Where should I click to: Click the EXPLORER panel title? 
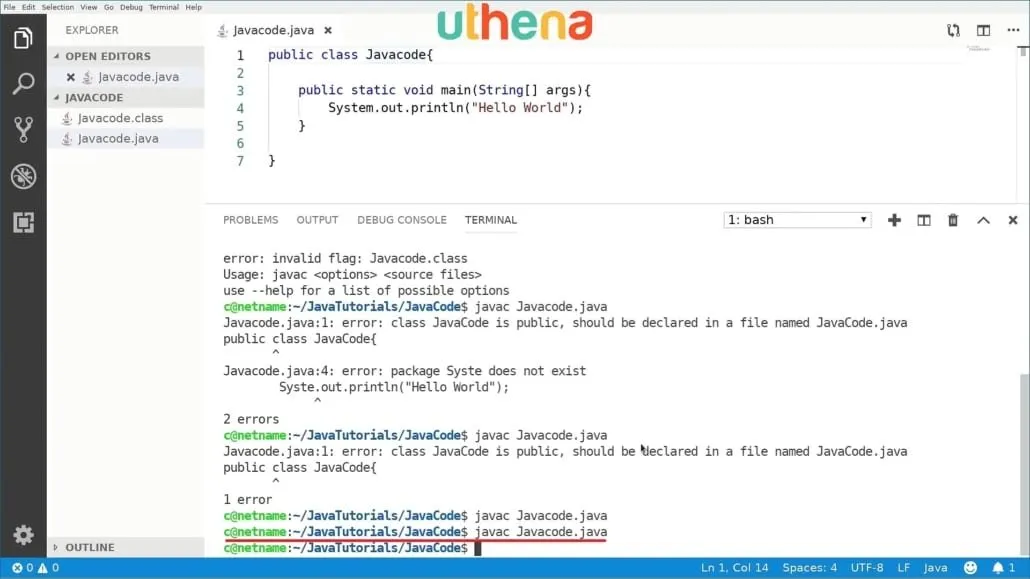92,30
